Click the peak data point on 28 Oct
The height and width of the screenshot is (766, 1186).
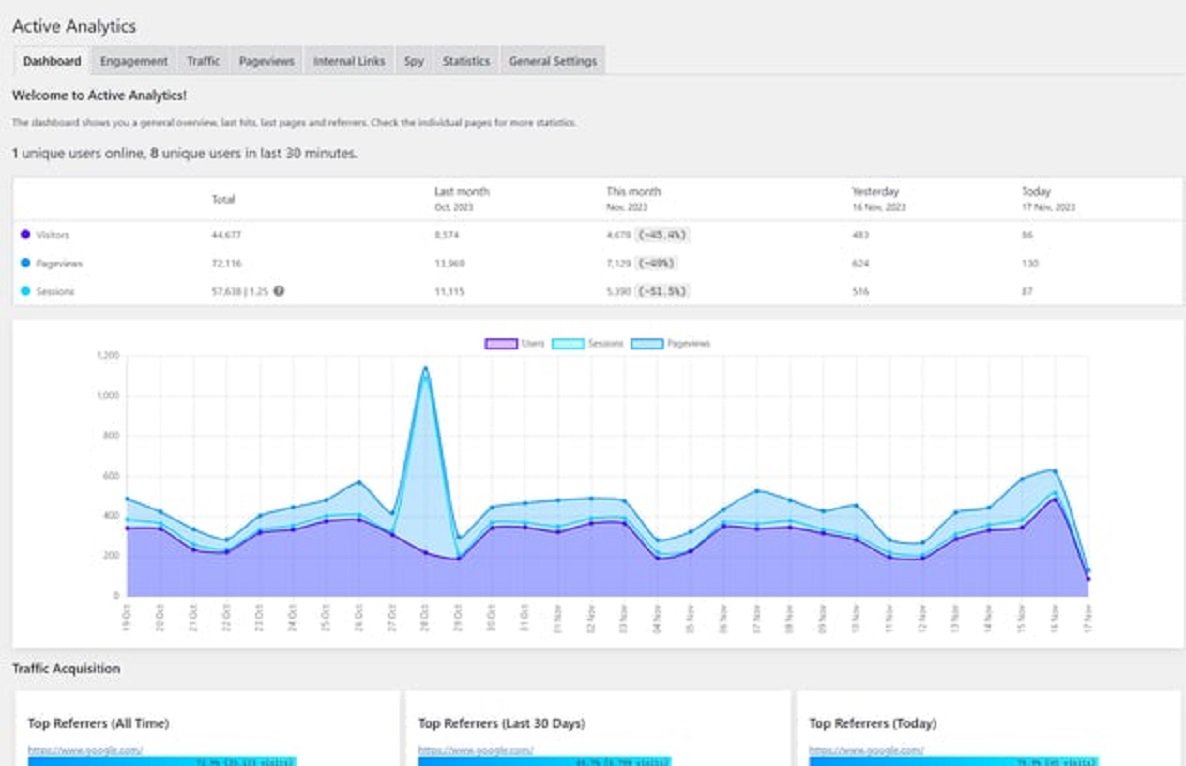pos(428,369)
